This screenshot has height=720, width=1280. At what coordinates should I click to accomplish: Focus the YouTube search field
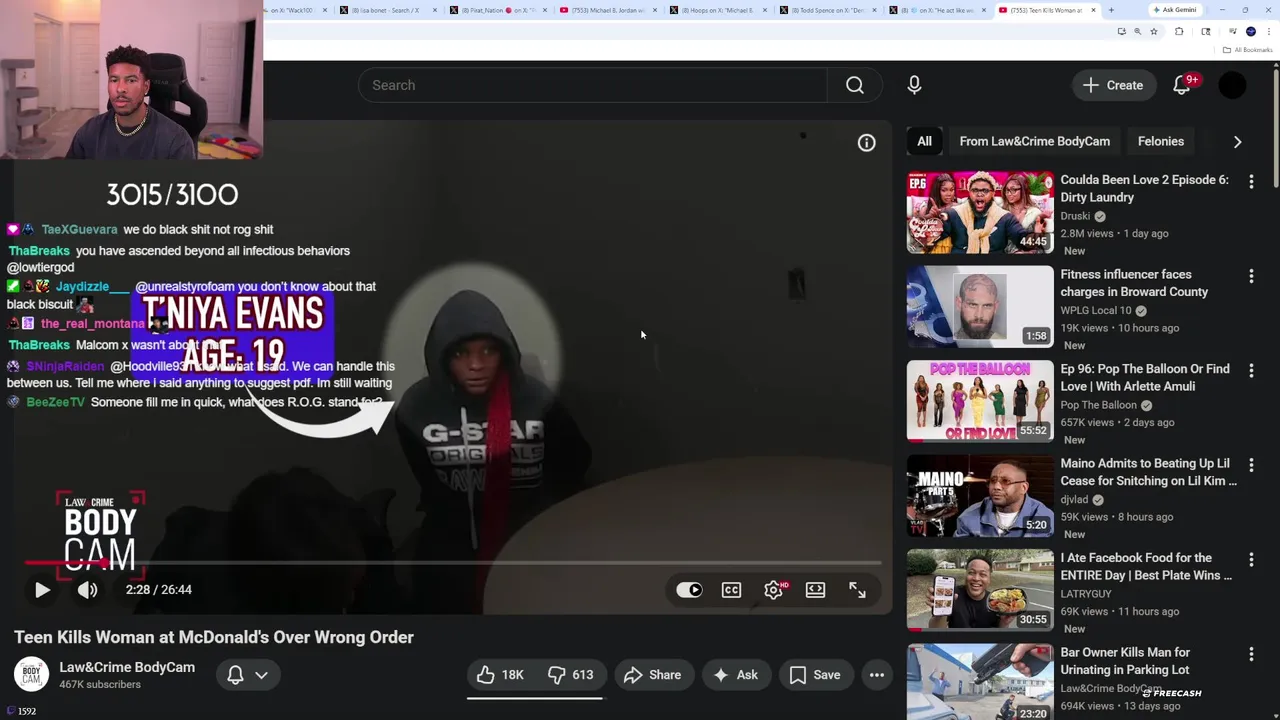[x=592, y=85]
